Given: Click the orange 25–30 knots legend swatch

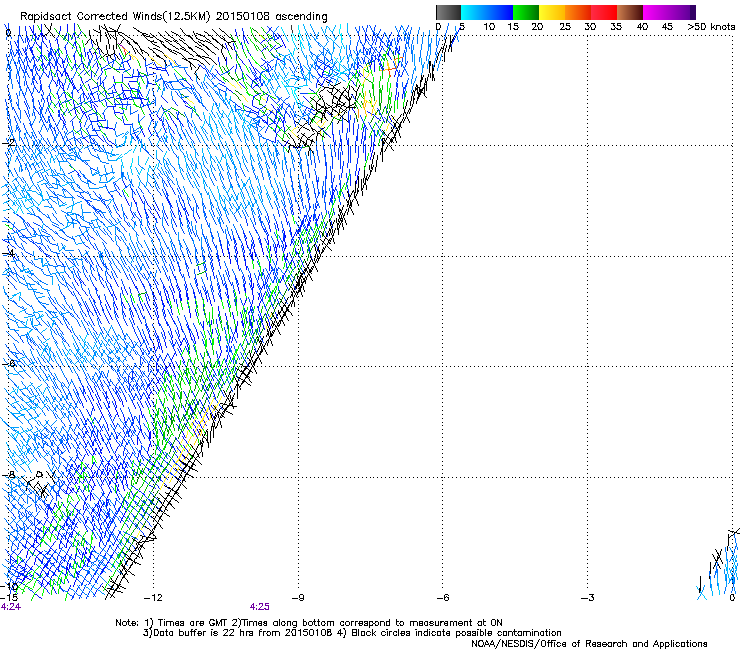Looking at the screenshot, I should tap(578, 12).
